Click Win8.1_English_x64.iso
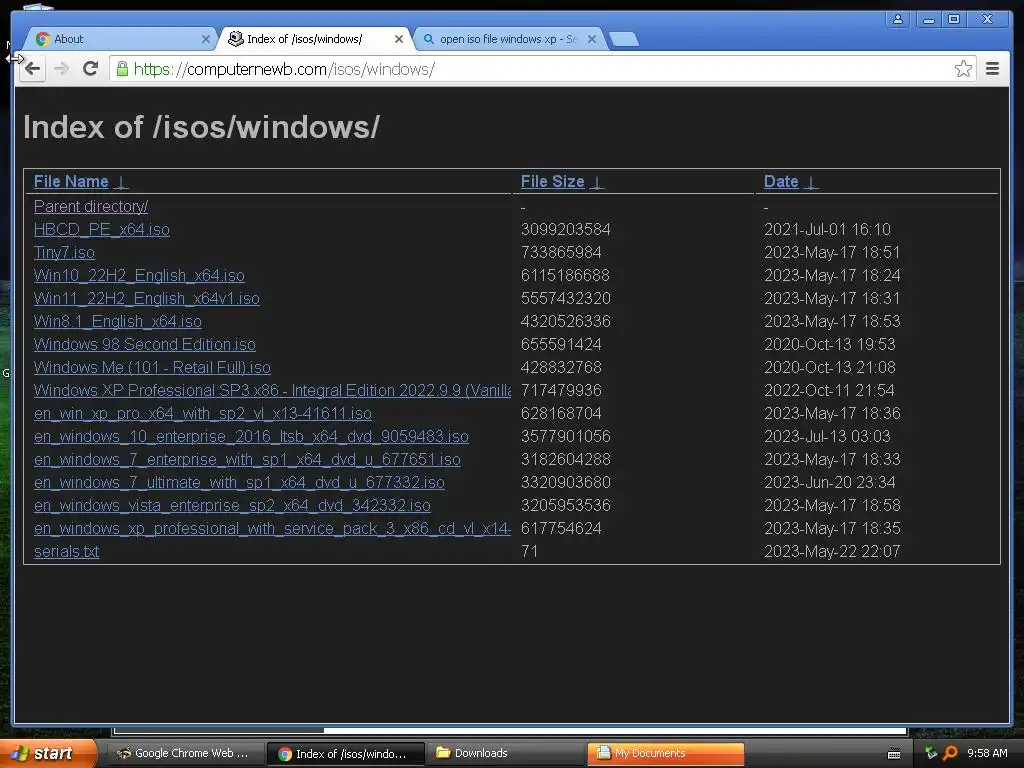This screenshot has width=1024, height=768. point(118,321)
